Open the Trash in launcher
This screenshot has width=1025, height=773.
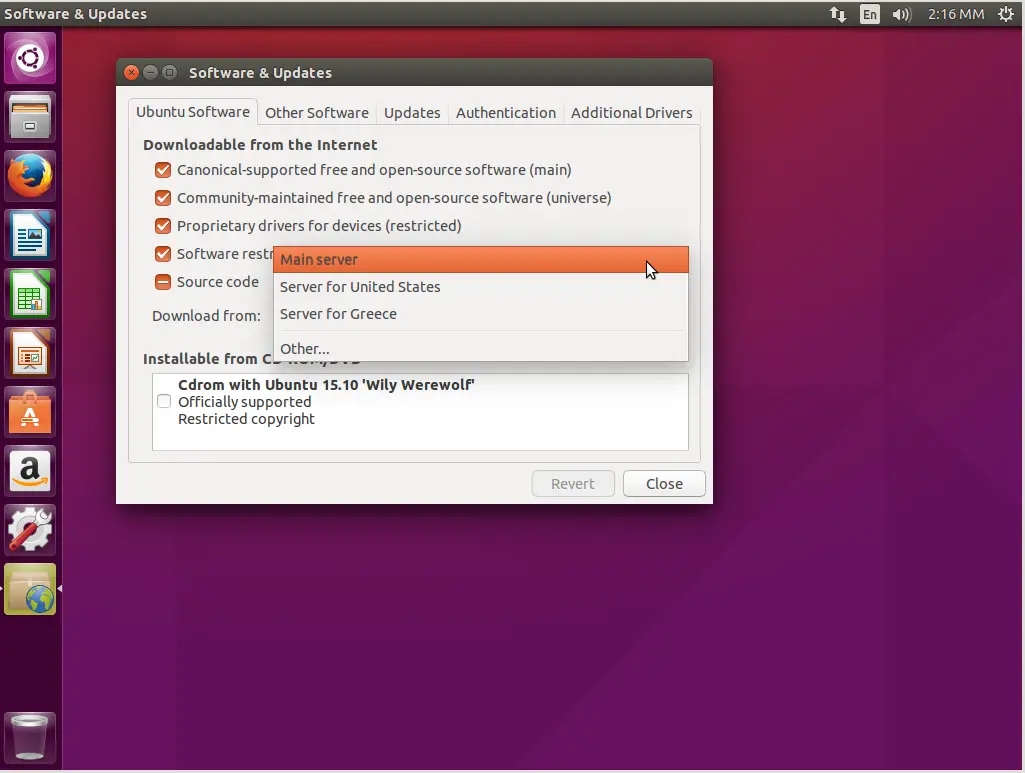(30, 736)
